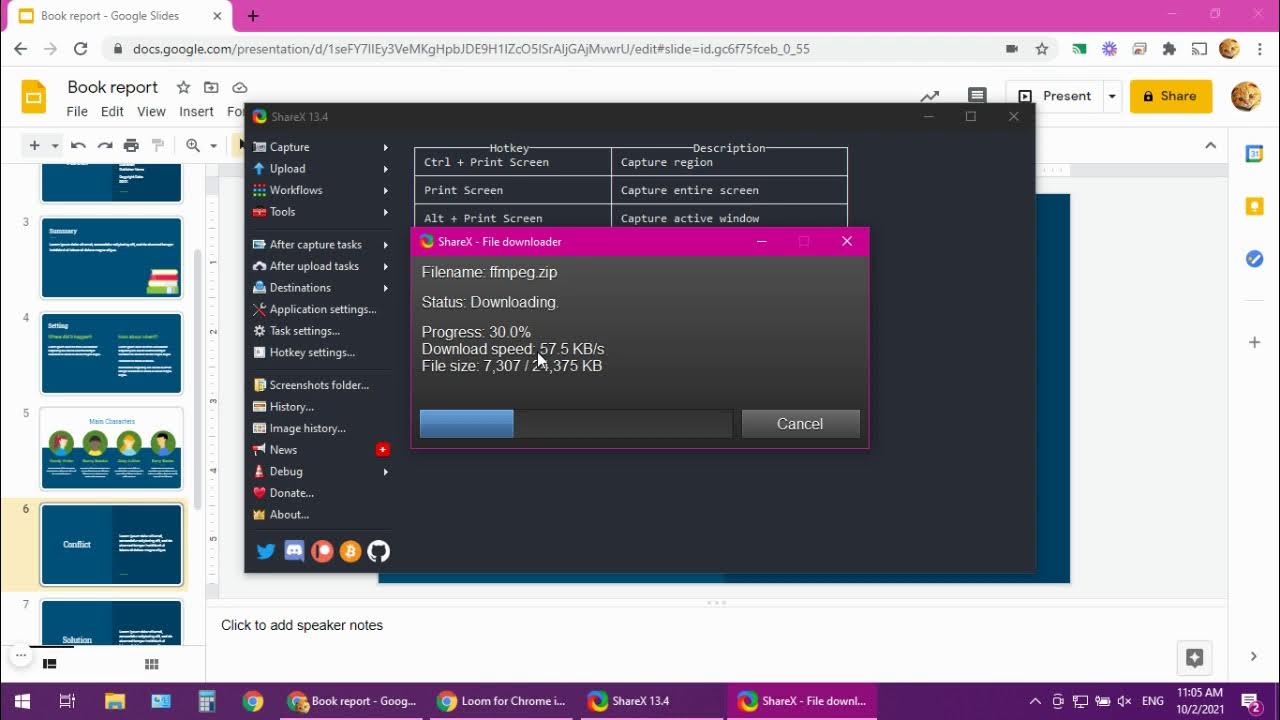This screenshot has width=1280, height=720.
Task: Open the File menu in Slides
Action: pyautogui.click(x=77, y=111)
